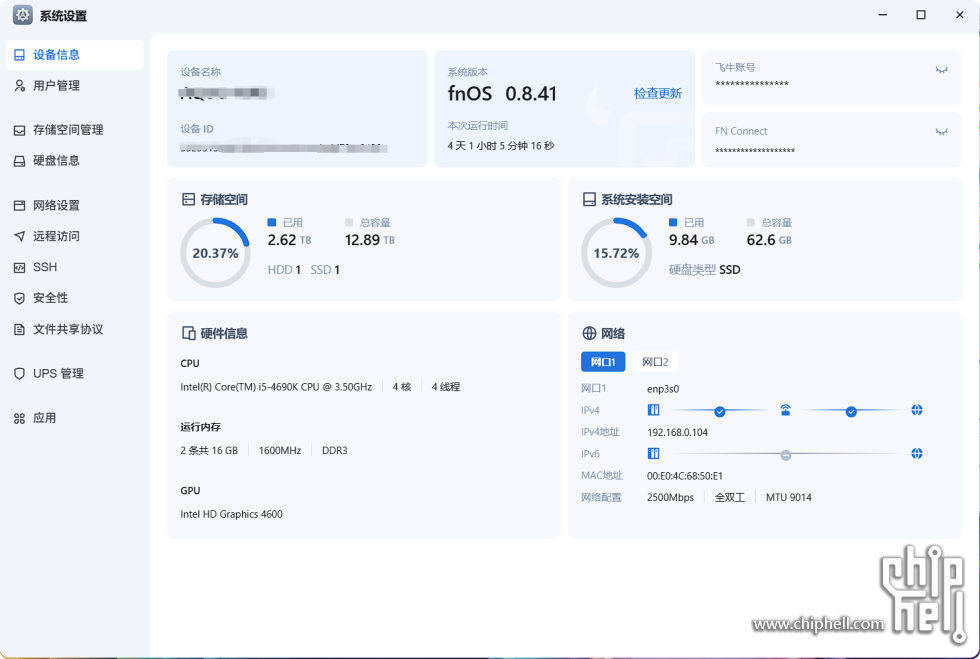Screen dimensions: 980x659
Task: Click the blue 已用 swatch under 存储空间
Action: click(x=271, y=223)
